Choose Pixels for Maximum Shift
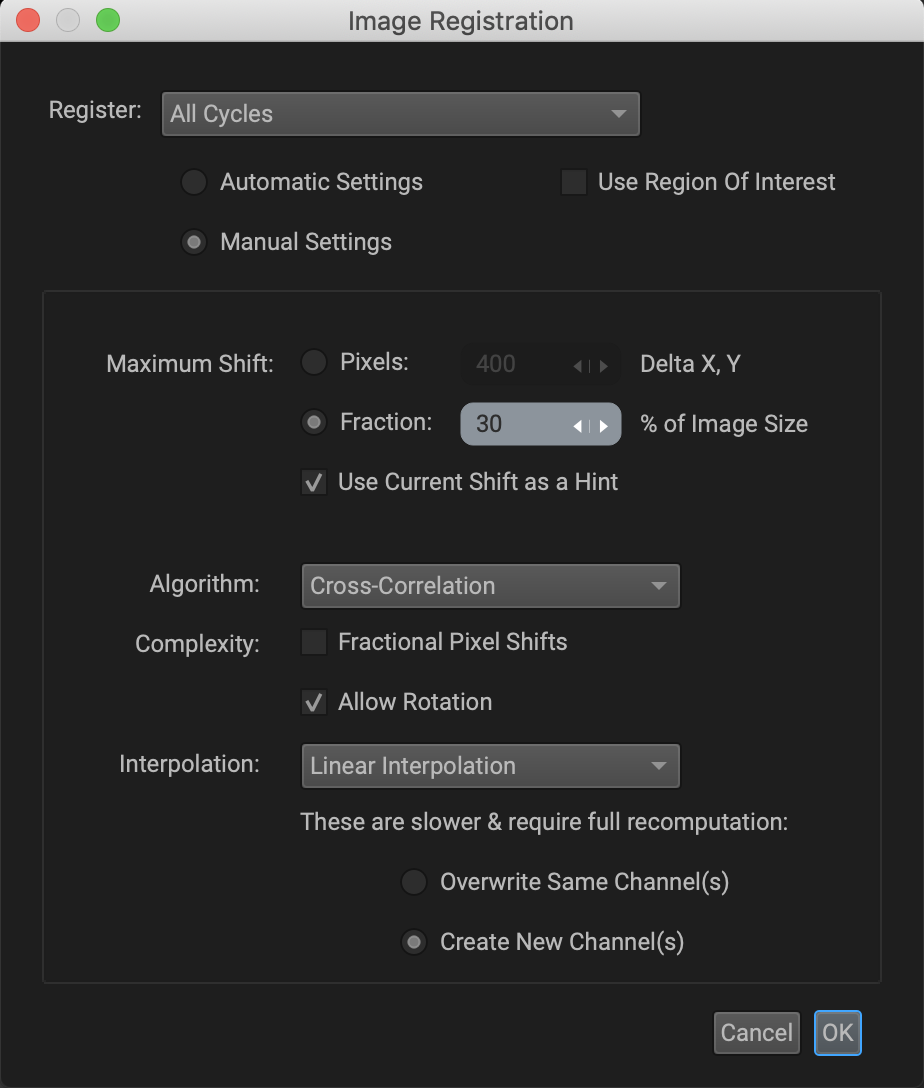This screenshot has width=924, height=1088. pos(314,362)
